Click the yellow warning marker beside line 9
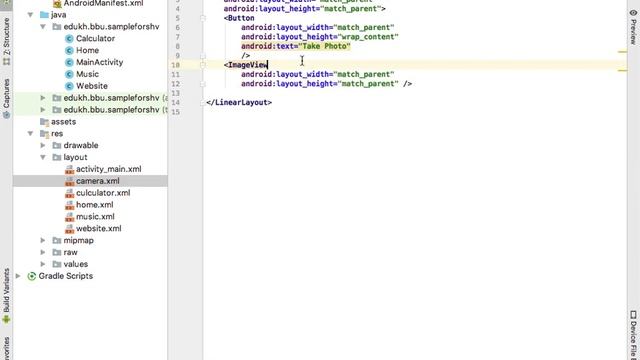 point(622,52)
